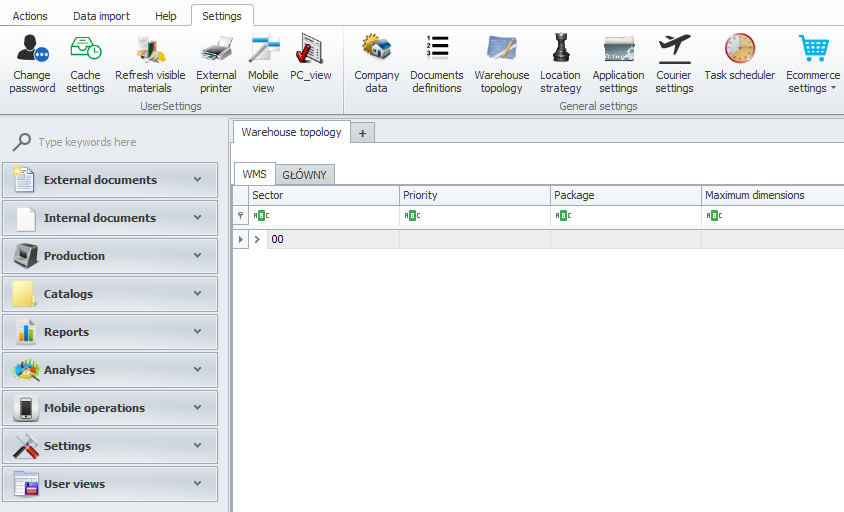The height and width of the screenshot is (512, 844).
Task: Click Priority column filter cell
Action: (x=475, y=215)
